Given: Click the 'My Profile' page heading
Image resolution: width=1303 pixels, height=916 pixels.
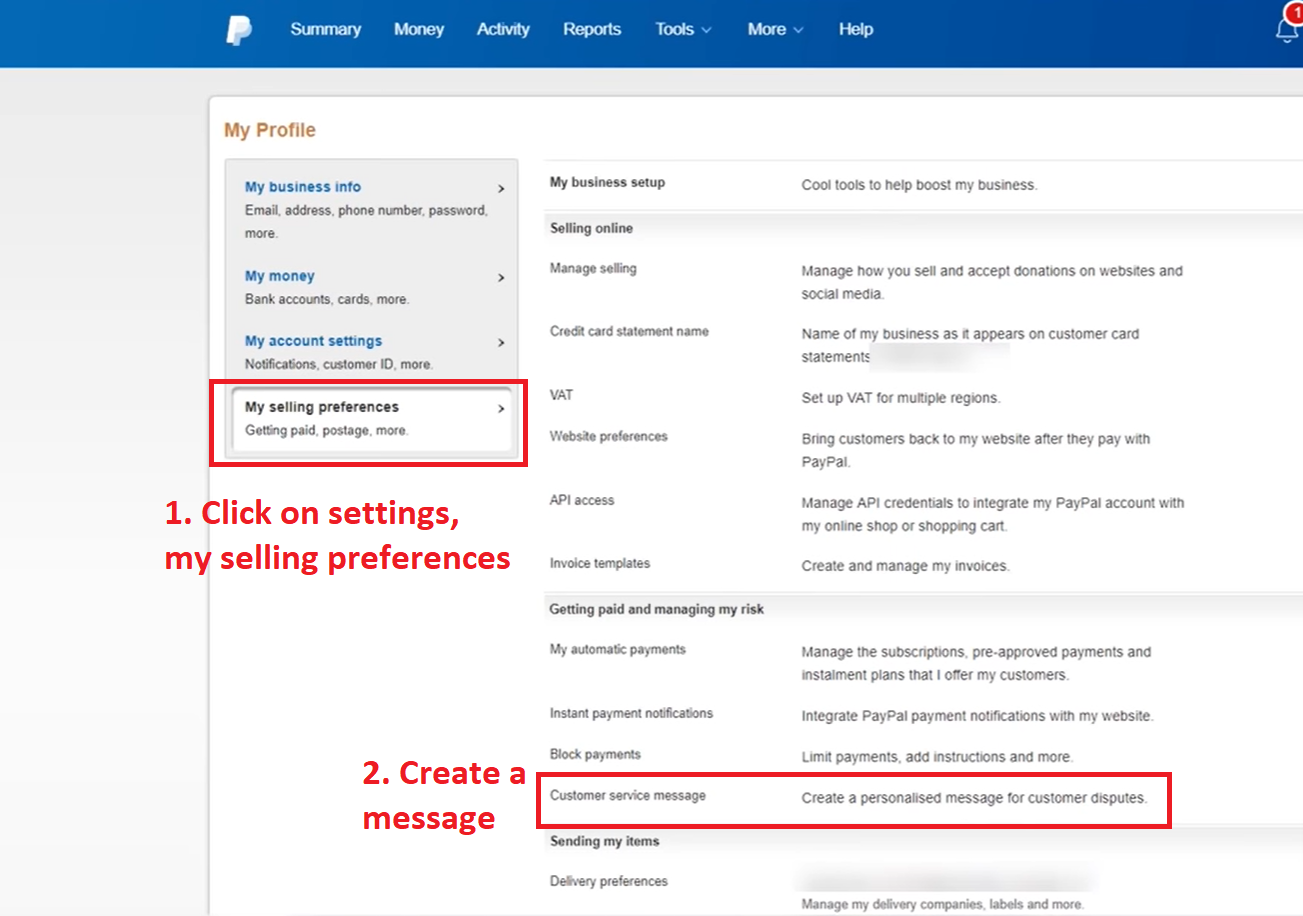Looking at the screenshot, I should click(270, 130).
